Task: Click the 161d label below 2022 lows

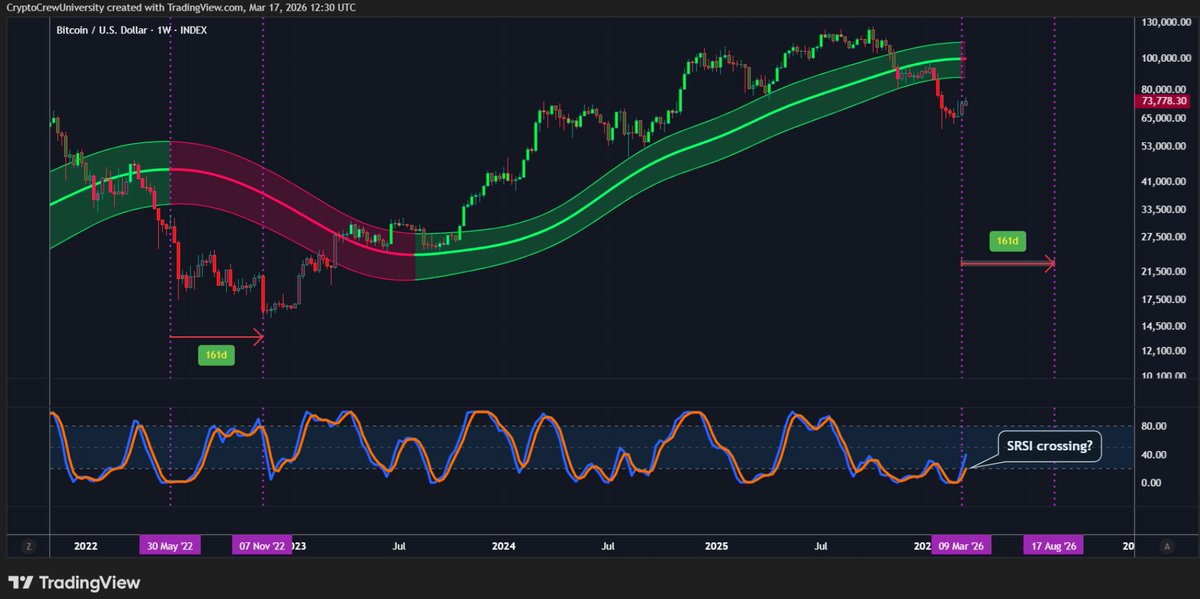Action: coord(216,355)
